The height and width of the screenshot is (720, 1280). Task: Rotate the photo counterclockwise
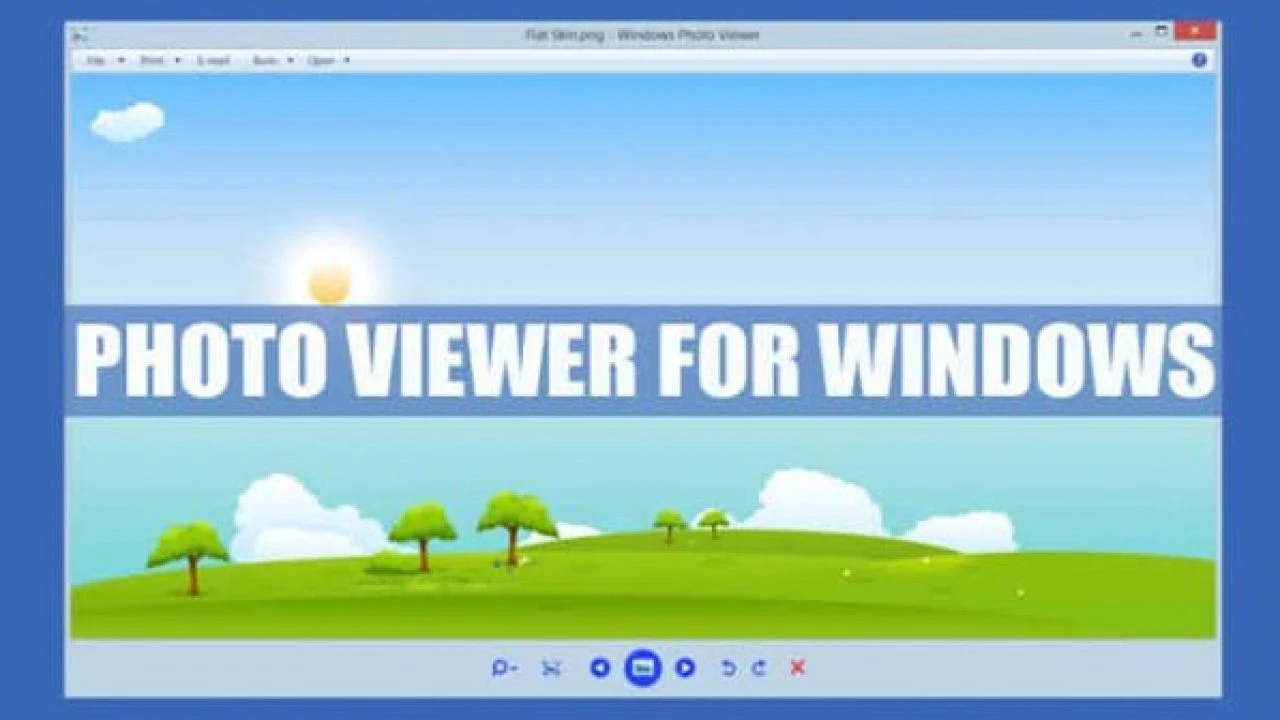click(729, 668)
